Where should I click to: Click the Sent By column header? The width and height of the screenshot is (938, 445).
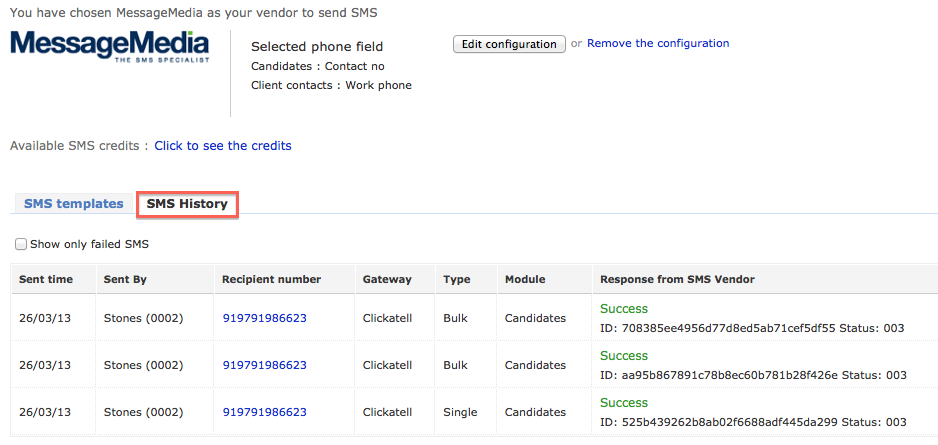pos(125,279)
